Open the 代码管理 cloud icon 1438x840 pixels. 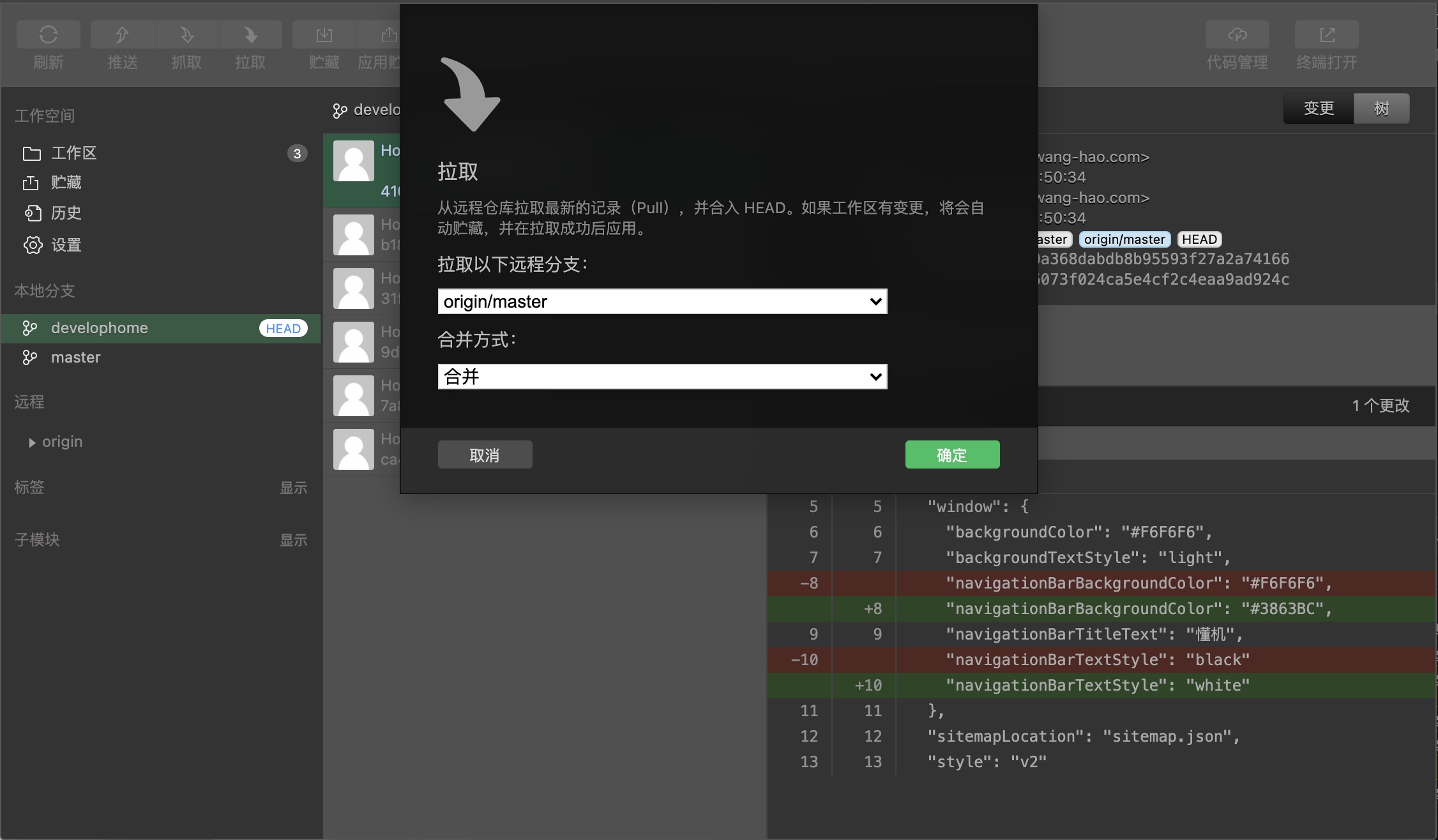[1237, 34]
